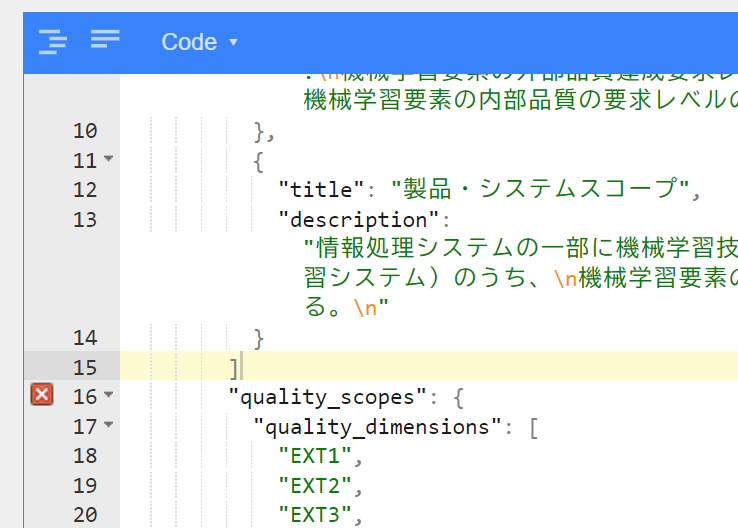Collapse the quality_dimensions array at line 17
Viewport: 738px width, 528px height.
pyautogui.click(x=109, y=426)
